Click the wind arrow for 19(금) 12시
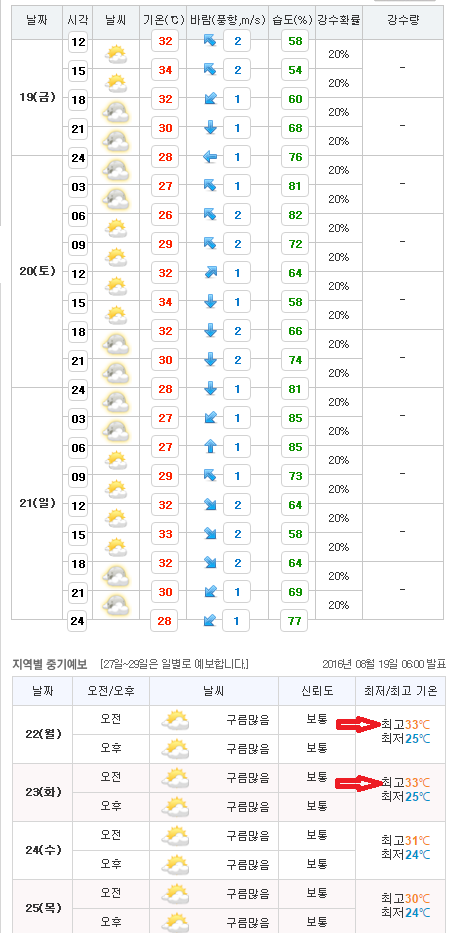451x933 pixels. [x=210, y=40]
